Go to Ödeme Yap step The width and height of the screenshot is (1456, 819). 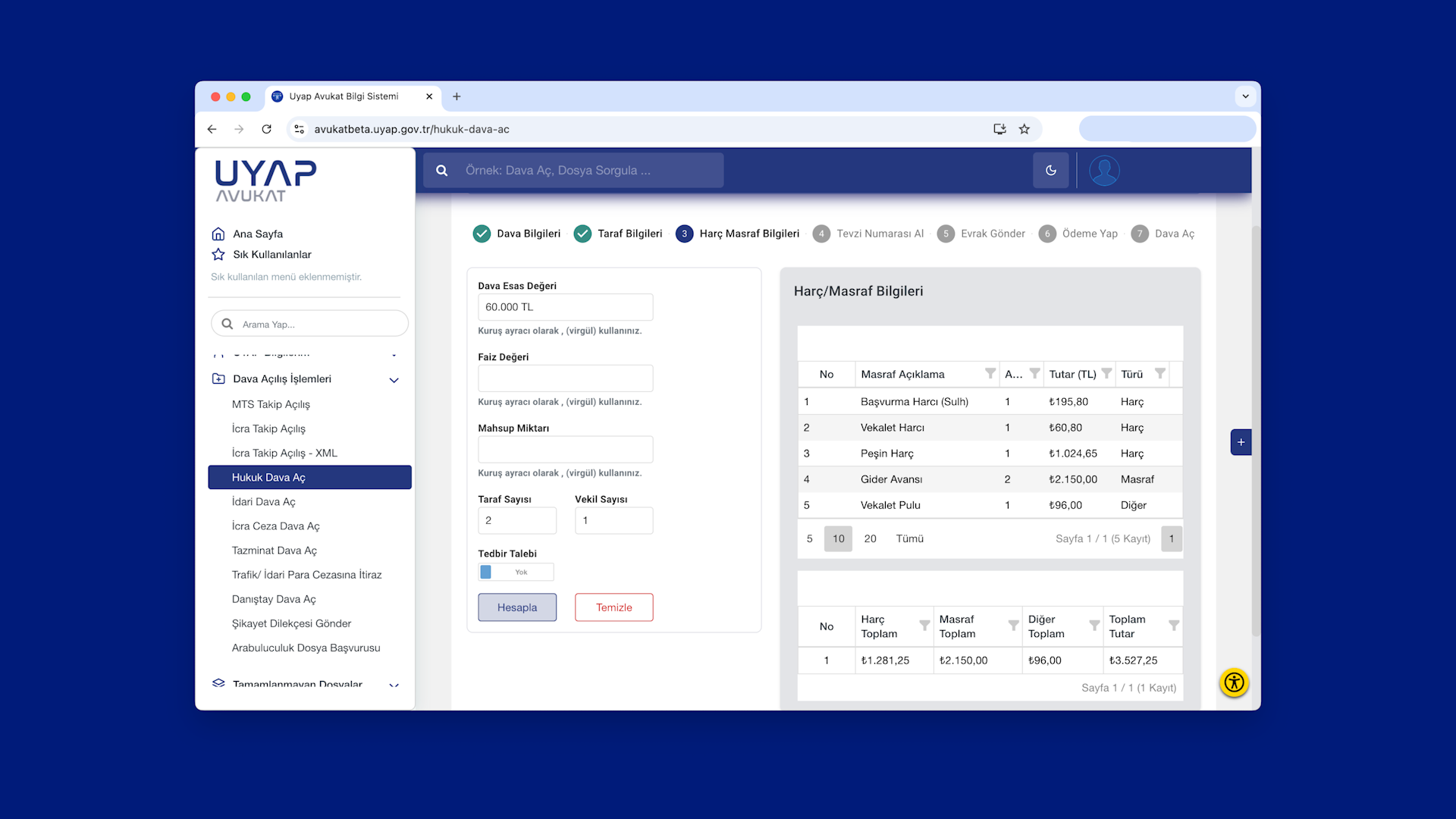point(1078,234)
